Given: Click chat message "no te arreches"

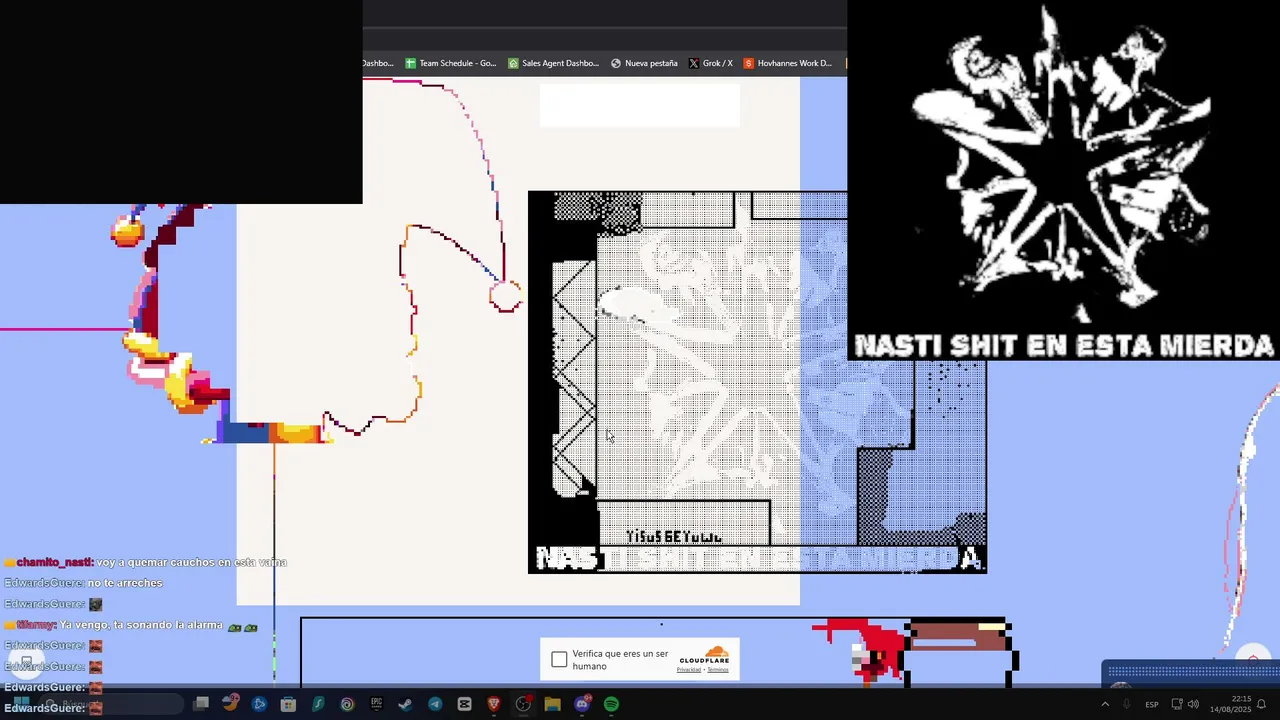Looking at the screenshot, I should 125,583.
